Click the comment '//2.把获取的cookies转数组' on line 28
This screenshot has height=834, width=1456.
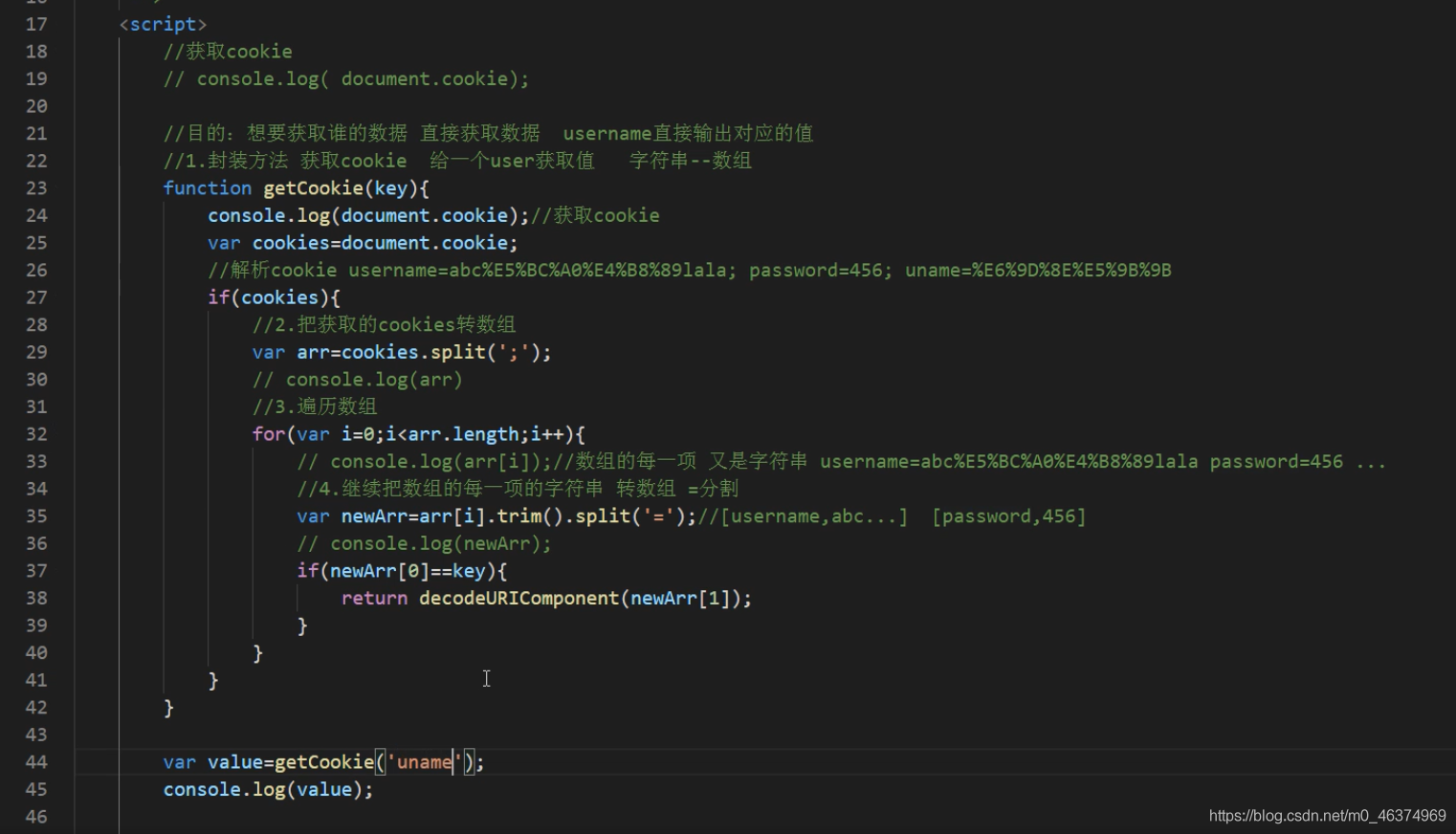click(384, 324)
